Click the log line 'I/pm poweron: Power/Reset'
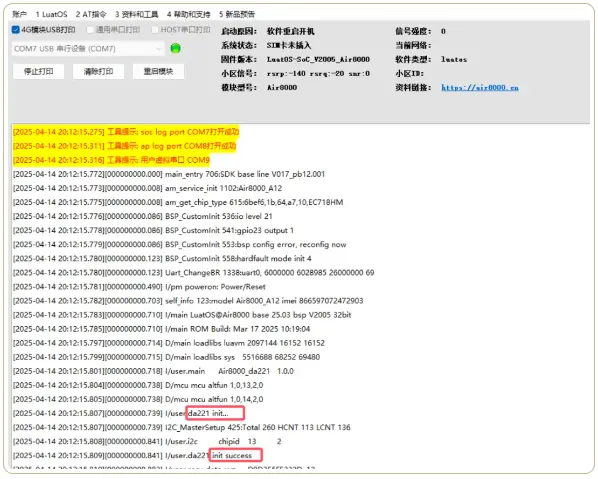Image resolution: width=598 pixels, height=479 pixels. pos(139,287)
